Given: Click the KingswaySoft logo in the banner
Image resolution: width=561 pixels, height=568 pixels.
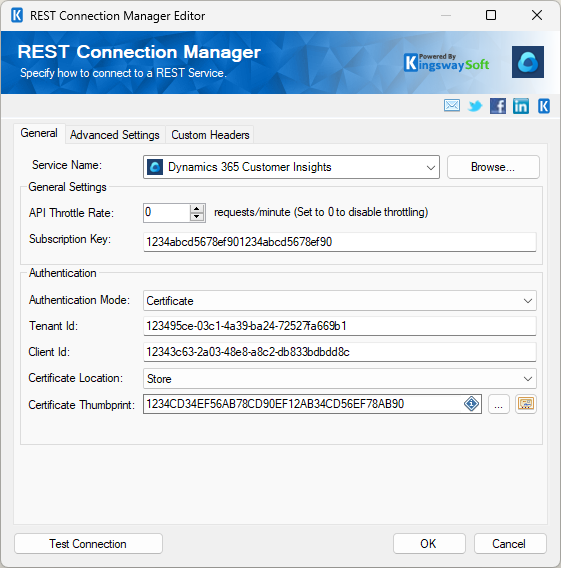Looking at the screenshot, I should (447, 63).
